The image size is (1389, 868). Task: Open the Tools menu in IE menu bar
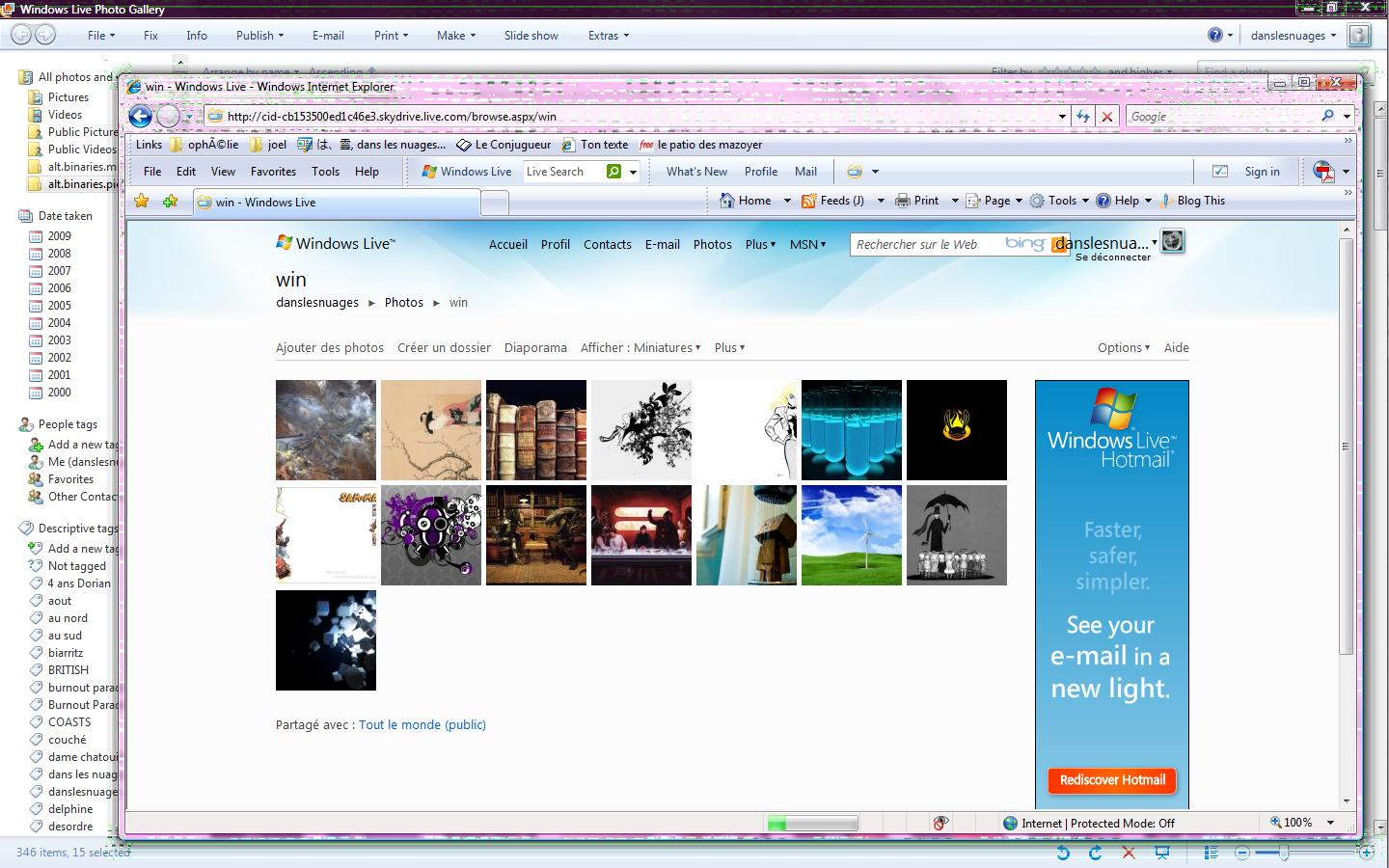(x=325, y=172)
